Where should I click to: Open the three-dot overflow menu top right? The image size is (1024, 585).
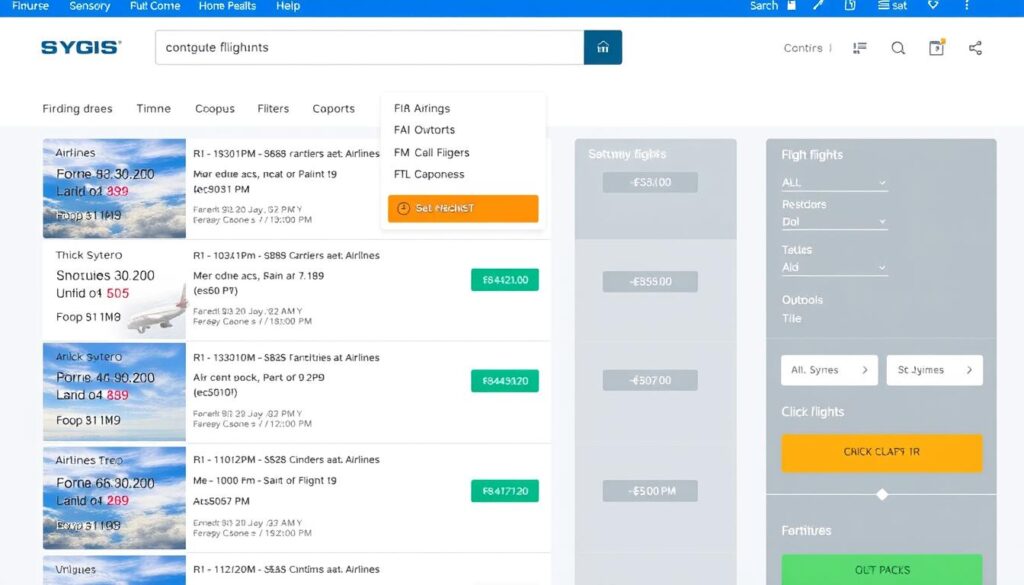[x=967, y=6]
